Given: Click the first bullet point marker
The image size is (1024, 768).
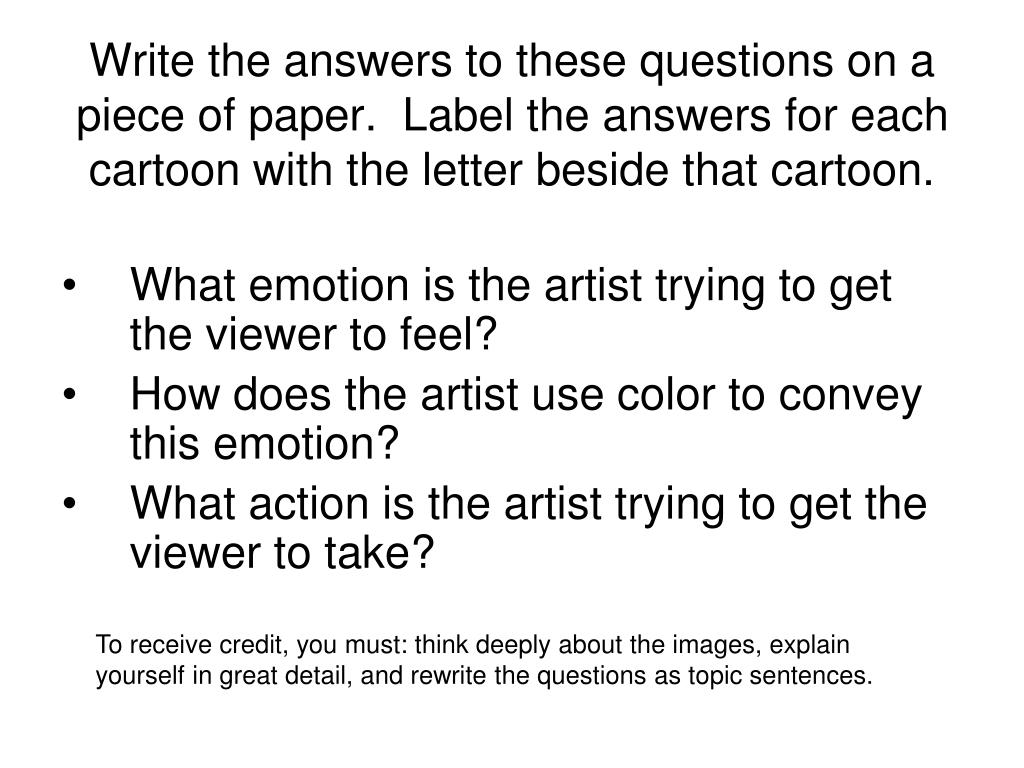Looking at the screenshot, I should coord(70,285).
